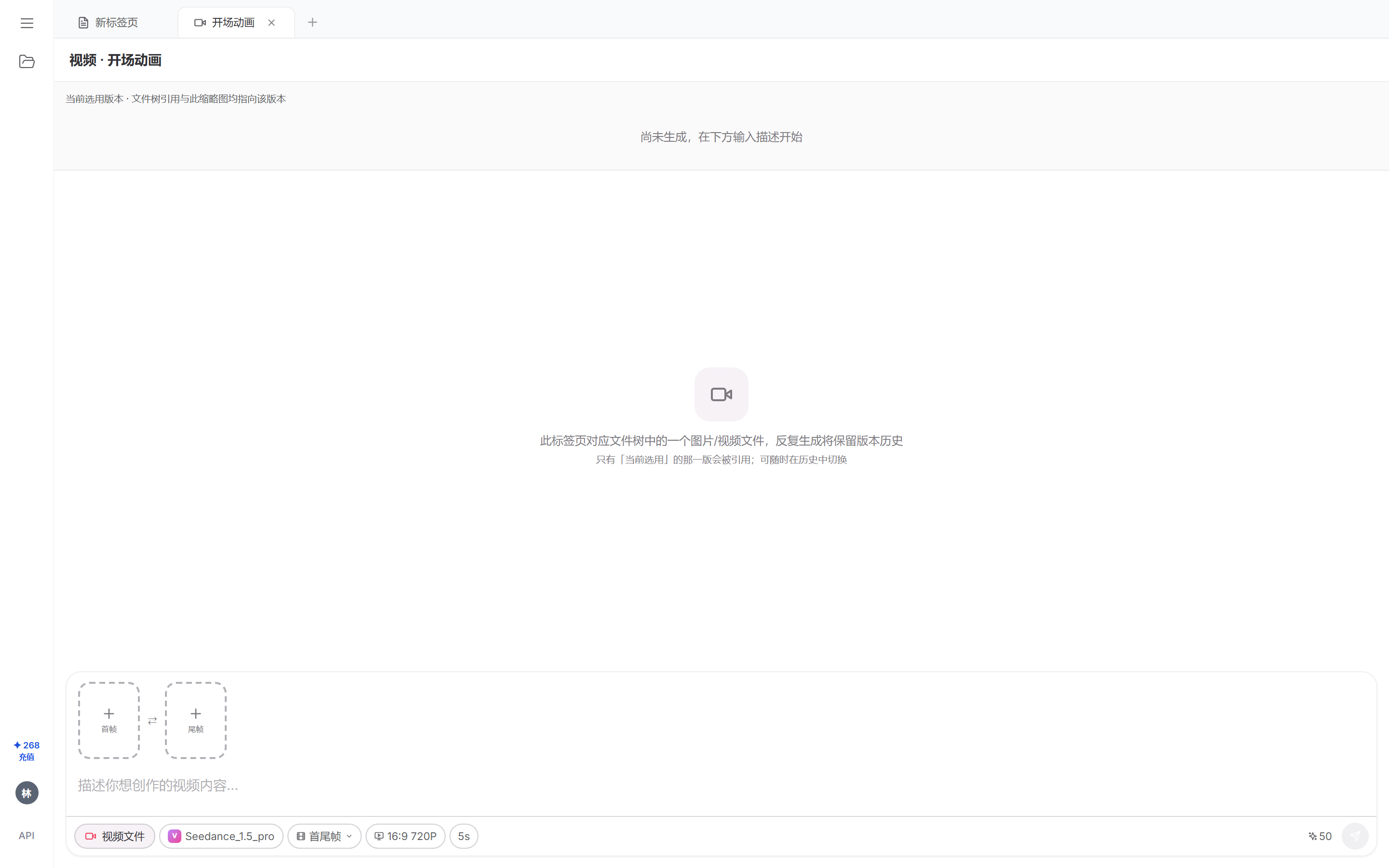This screenshot has width=1389, height=868.
Task: Open the folder file tree icon
Action: pyautogui.click(x=27, y=61)
